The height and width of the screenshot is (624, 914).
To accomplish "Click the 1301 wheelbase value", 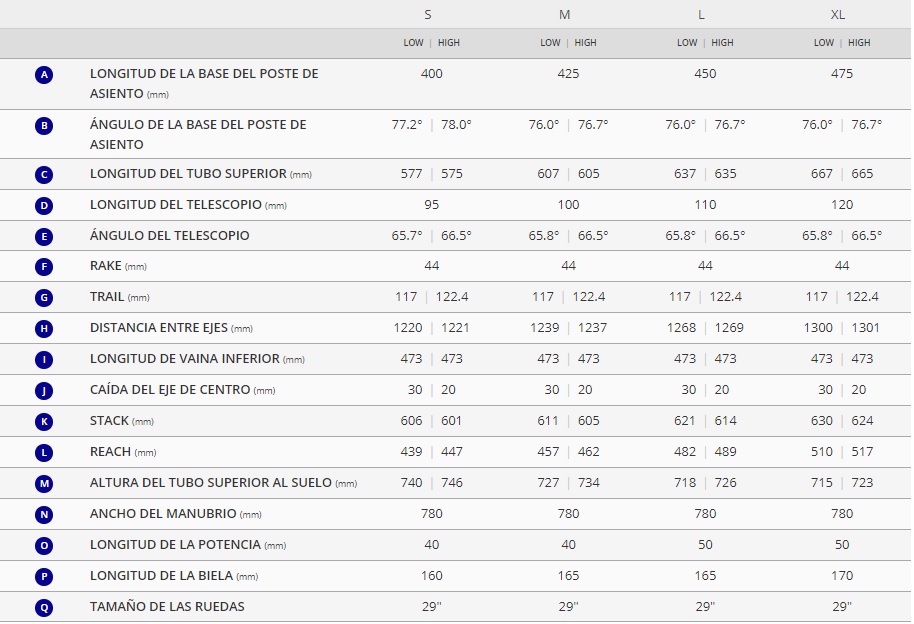I will pos(866,328).
